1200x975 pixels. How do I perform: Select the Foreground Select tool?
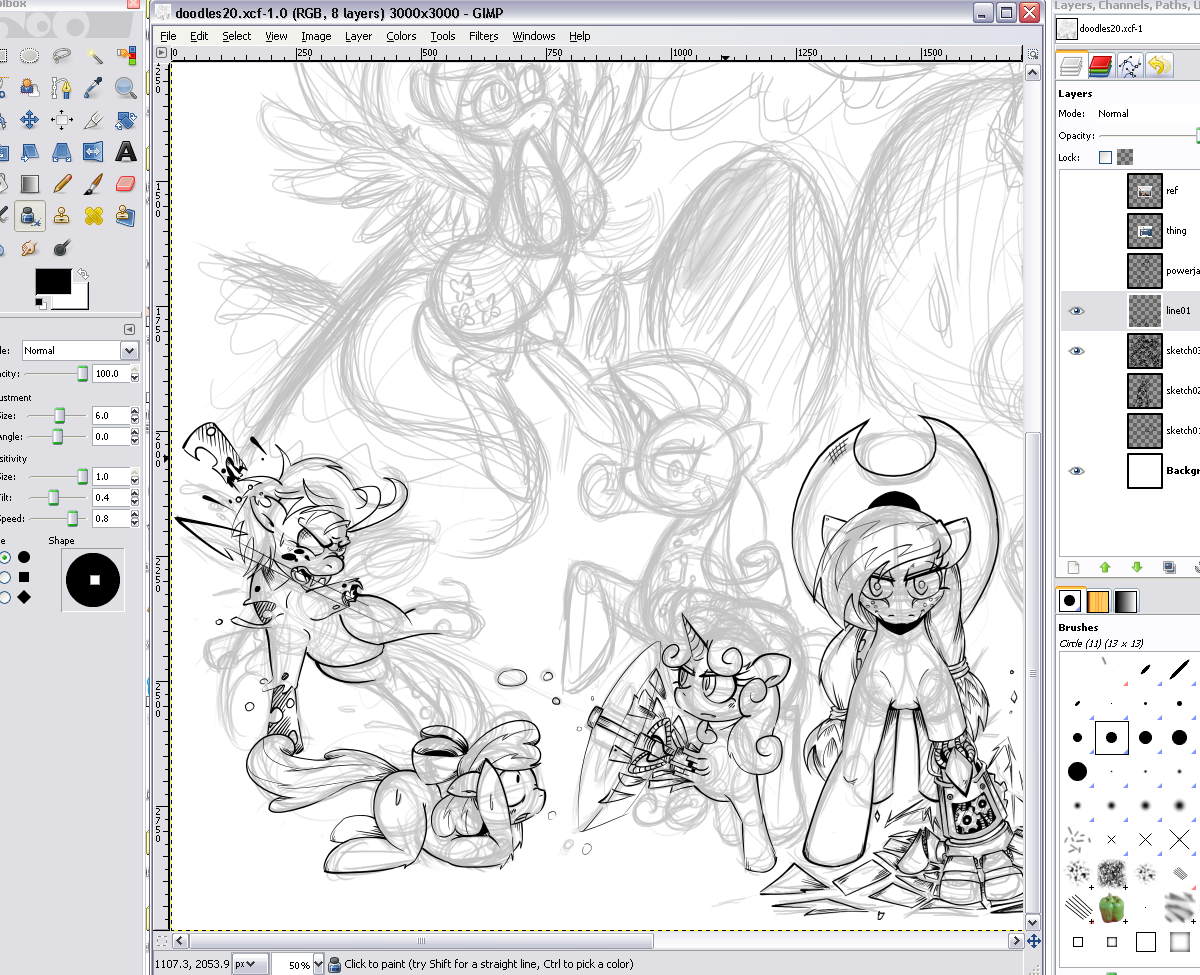click(30, 88)
